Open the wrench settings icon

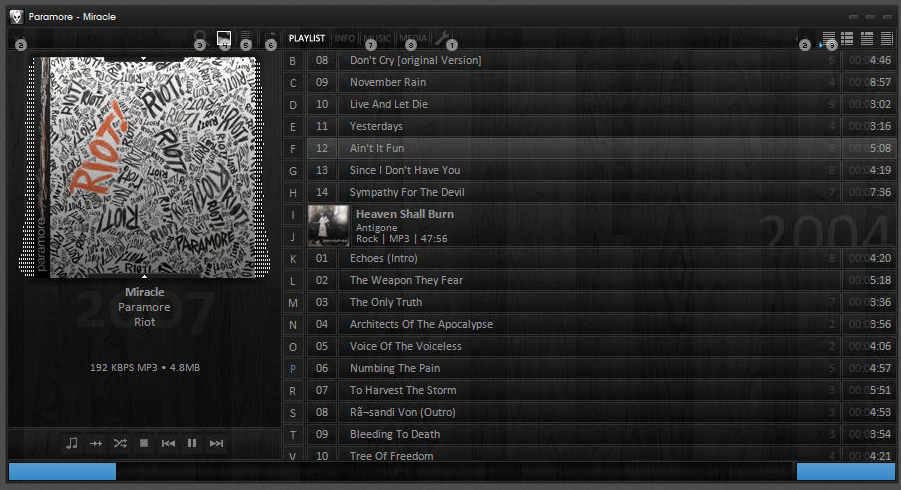[x=442, y=38]
